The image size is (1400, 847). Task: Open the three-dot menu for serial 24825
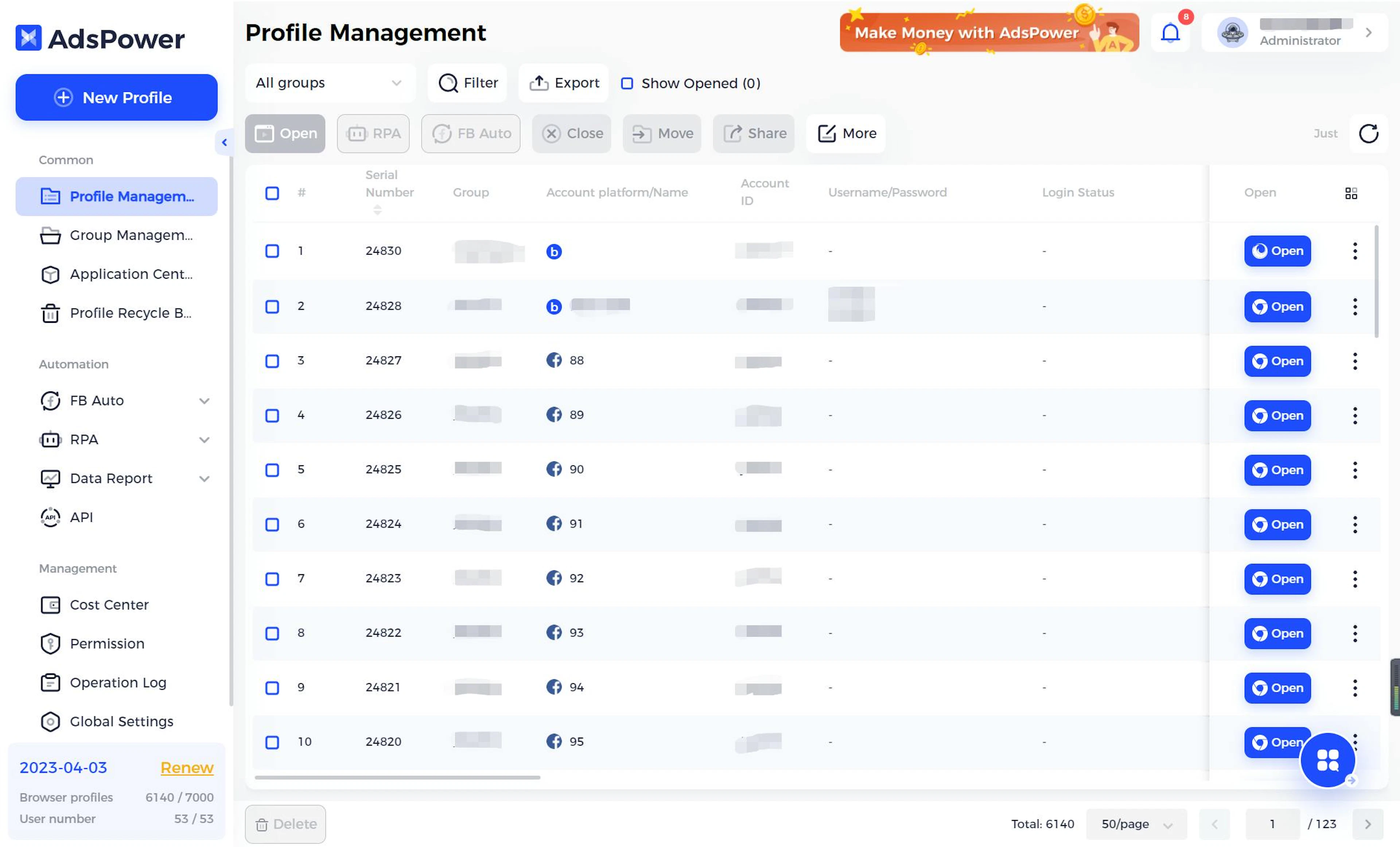coord(1354,470)
